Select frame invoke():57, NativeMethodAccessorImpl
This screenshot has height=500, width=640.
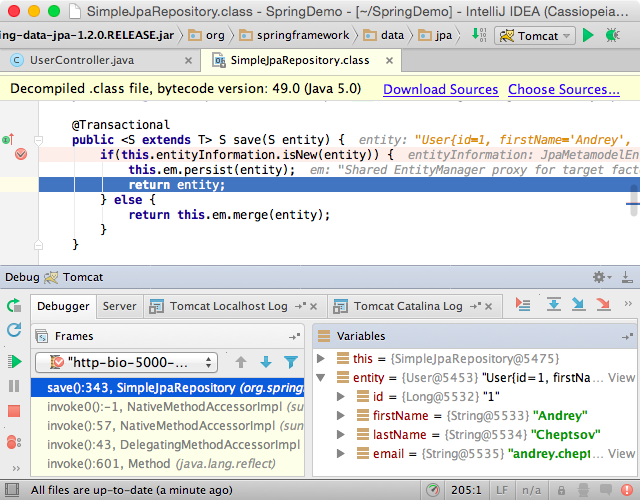point(168,426)
